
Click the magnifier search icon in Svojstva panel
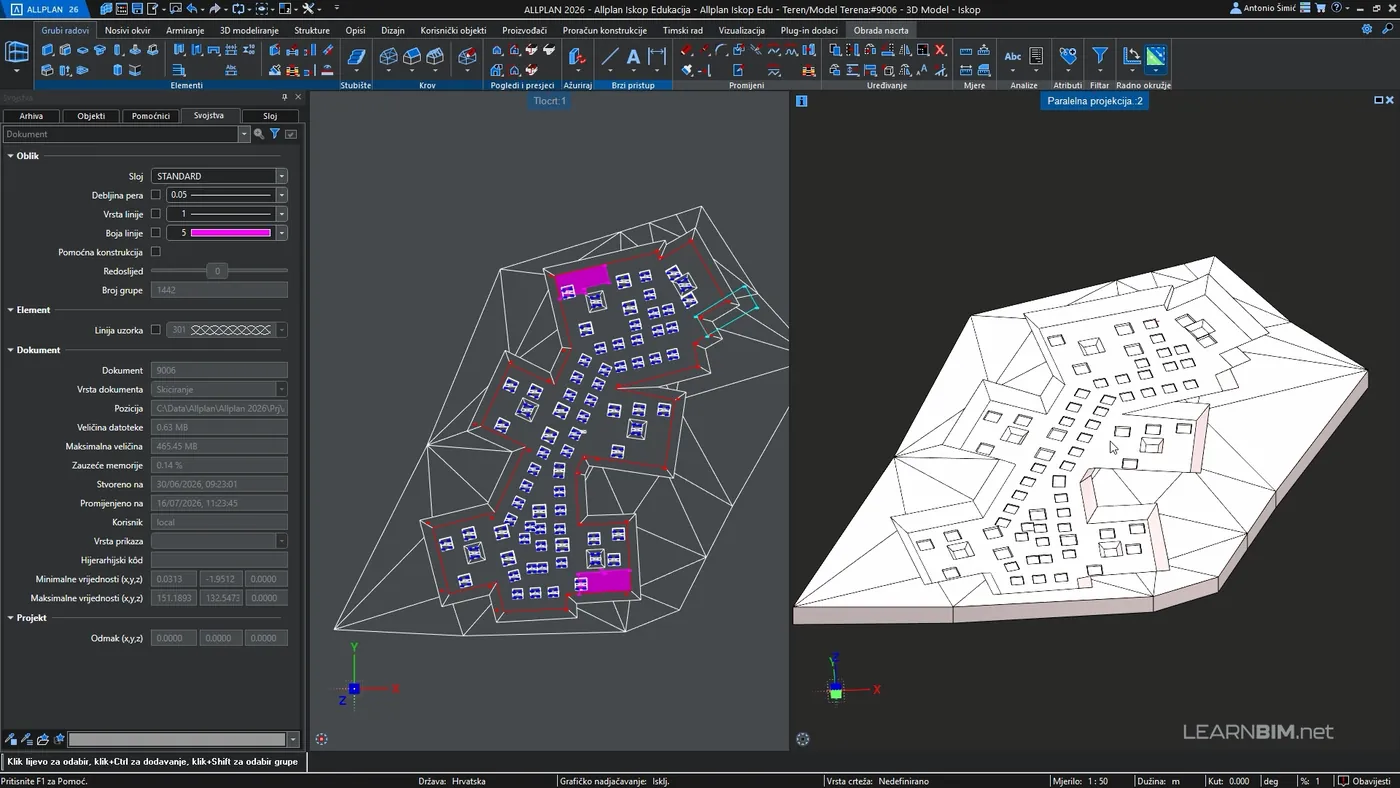tap(259, 134)
